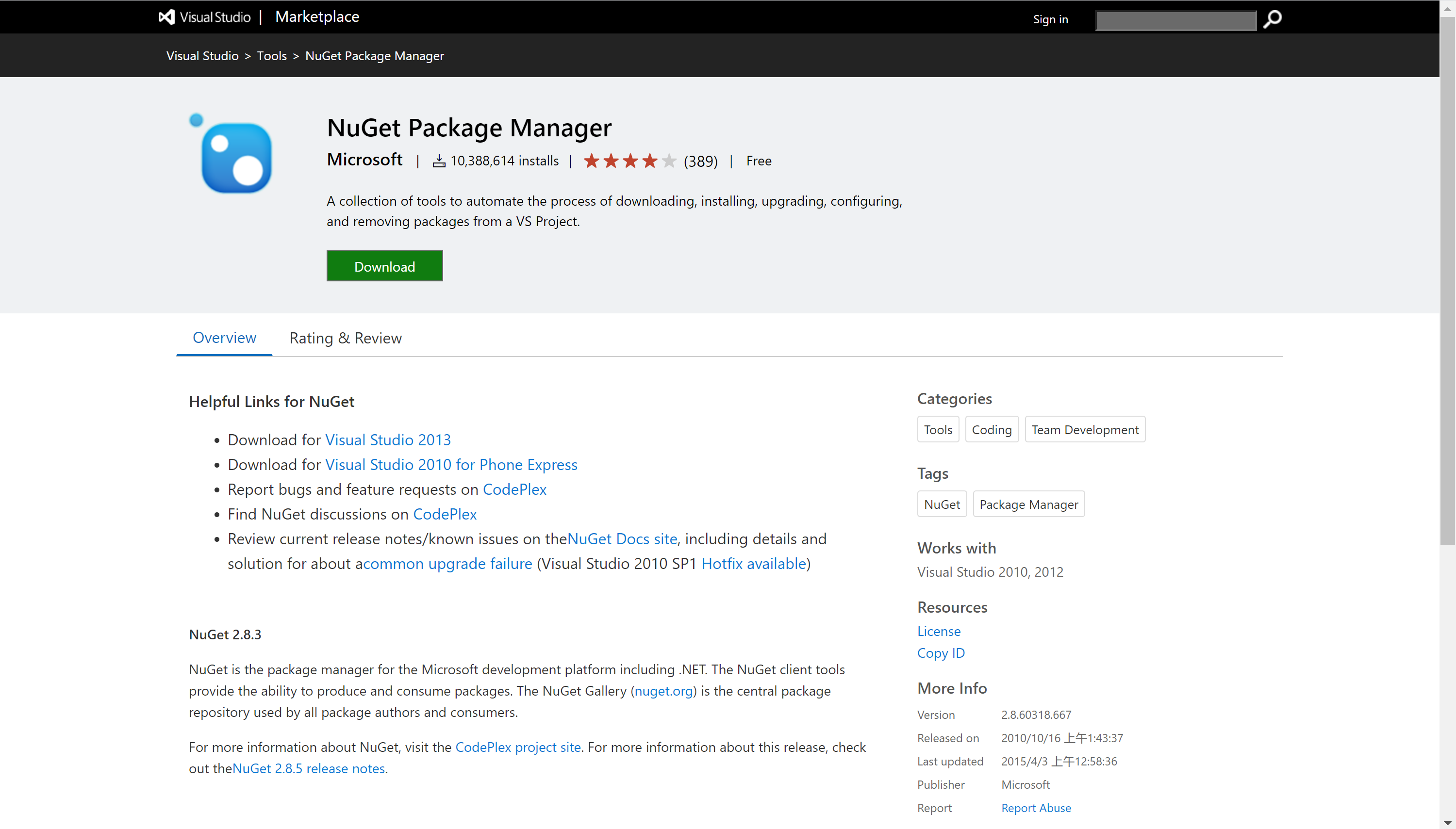The height and width of the screenshot is (829, 1456).
Task: Select the Overview tab
Action: click(224, 338)
